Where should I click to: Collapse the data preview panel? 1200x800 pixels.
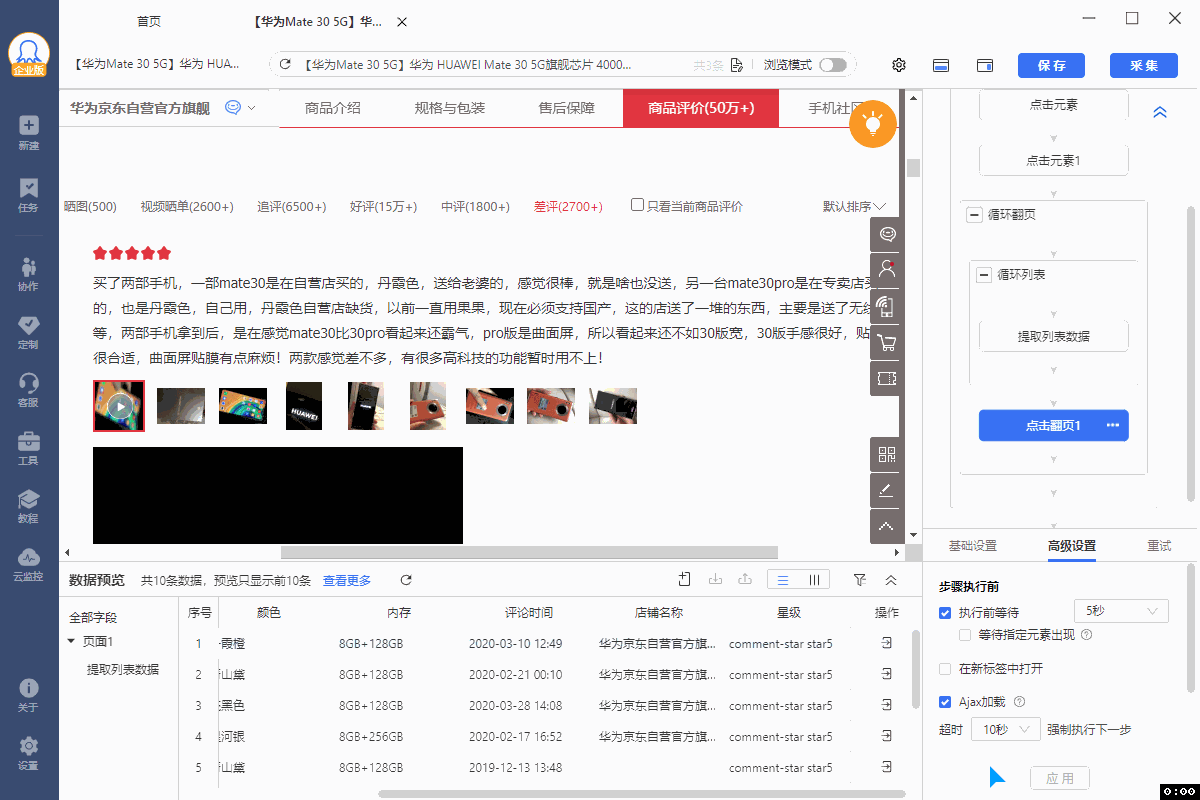click(891, 580)
